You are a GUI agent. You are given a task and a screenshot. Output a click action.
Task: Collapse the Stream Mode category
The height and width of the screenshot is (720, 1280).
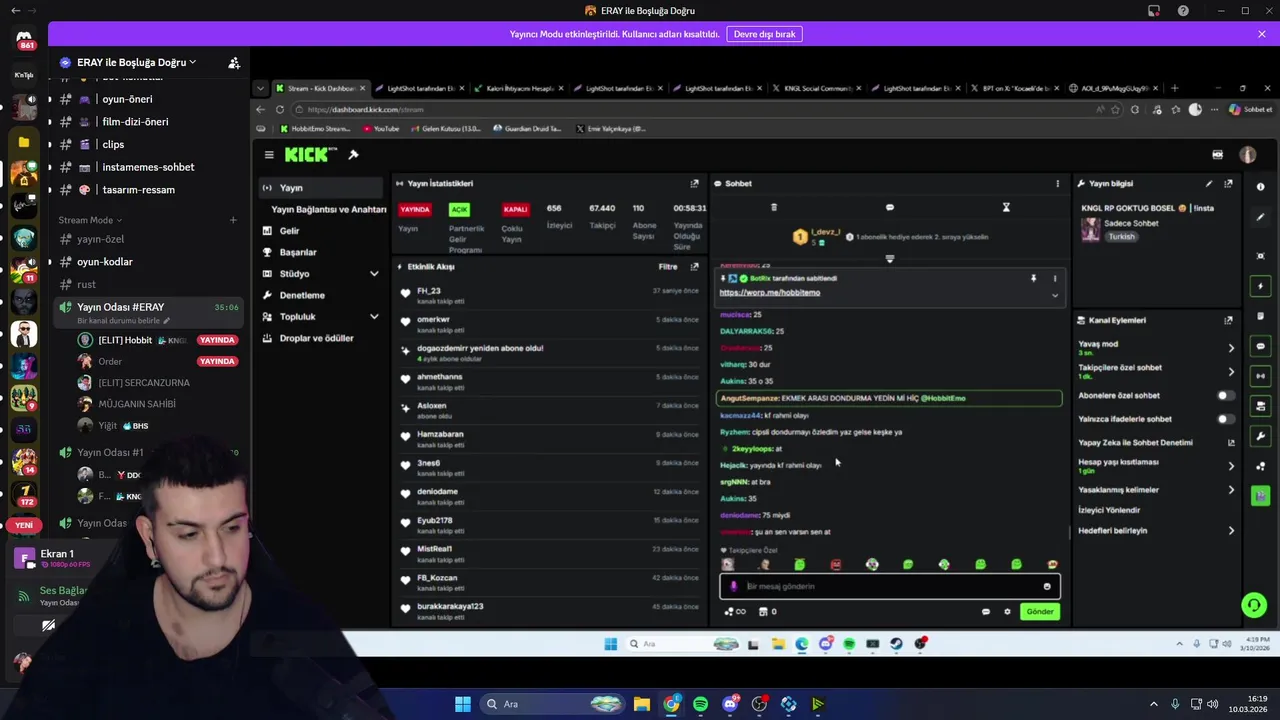click(x=90, y=220)
